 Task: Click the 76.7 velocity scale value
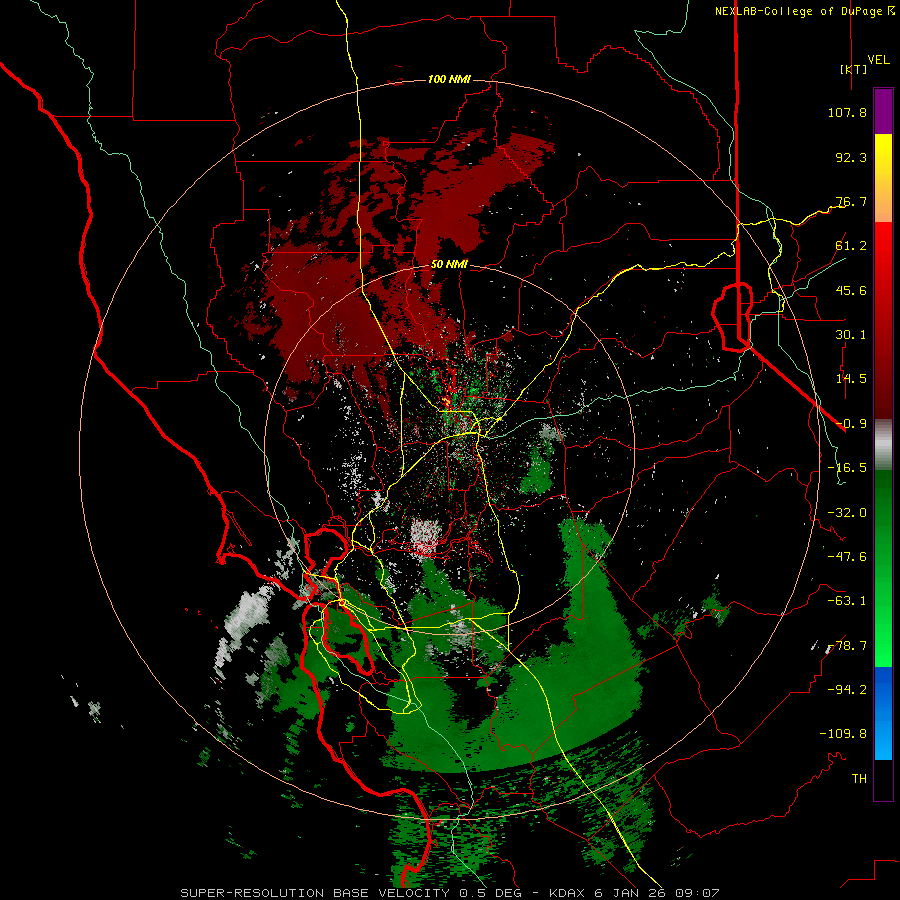pyautogui.click(x=851, y=201)
